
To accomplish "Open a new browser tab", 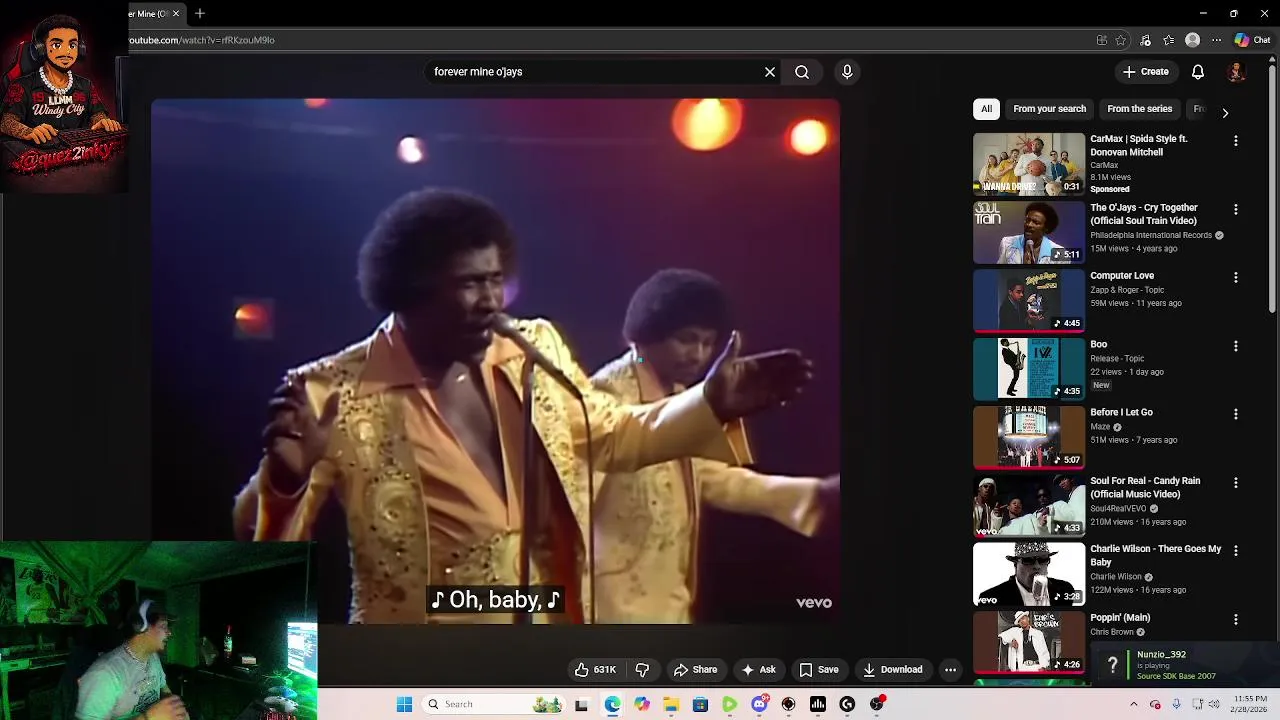I will 200,13.
